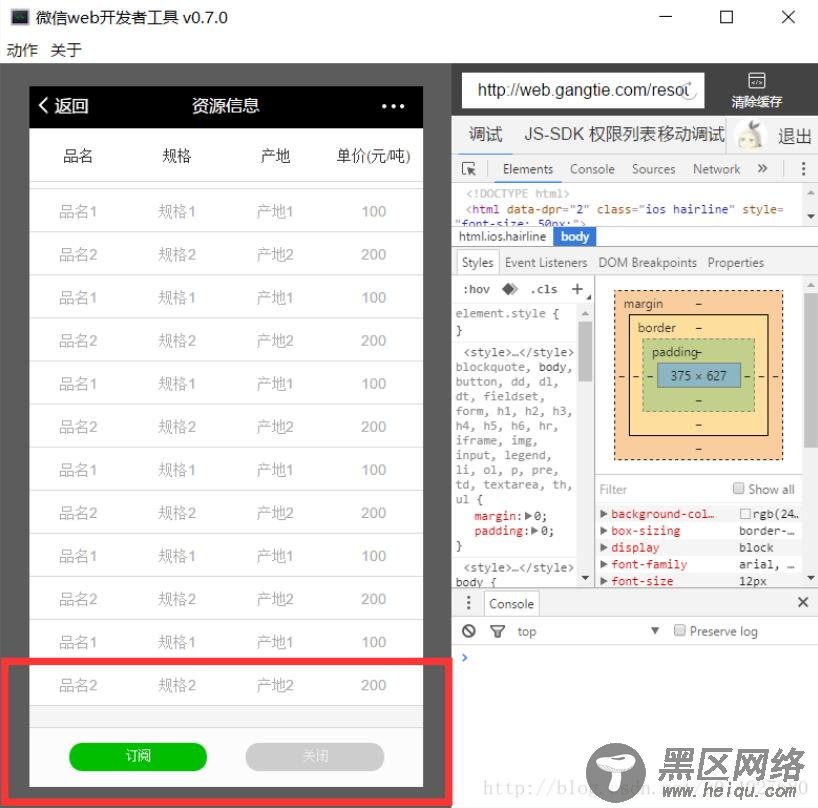Toggle the :hov element state button
Screen dimensions: 818x808
pyautogui.click(x=476, y=290)
